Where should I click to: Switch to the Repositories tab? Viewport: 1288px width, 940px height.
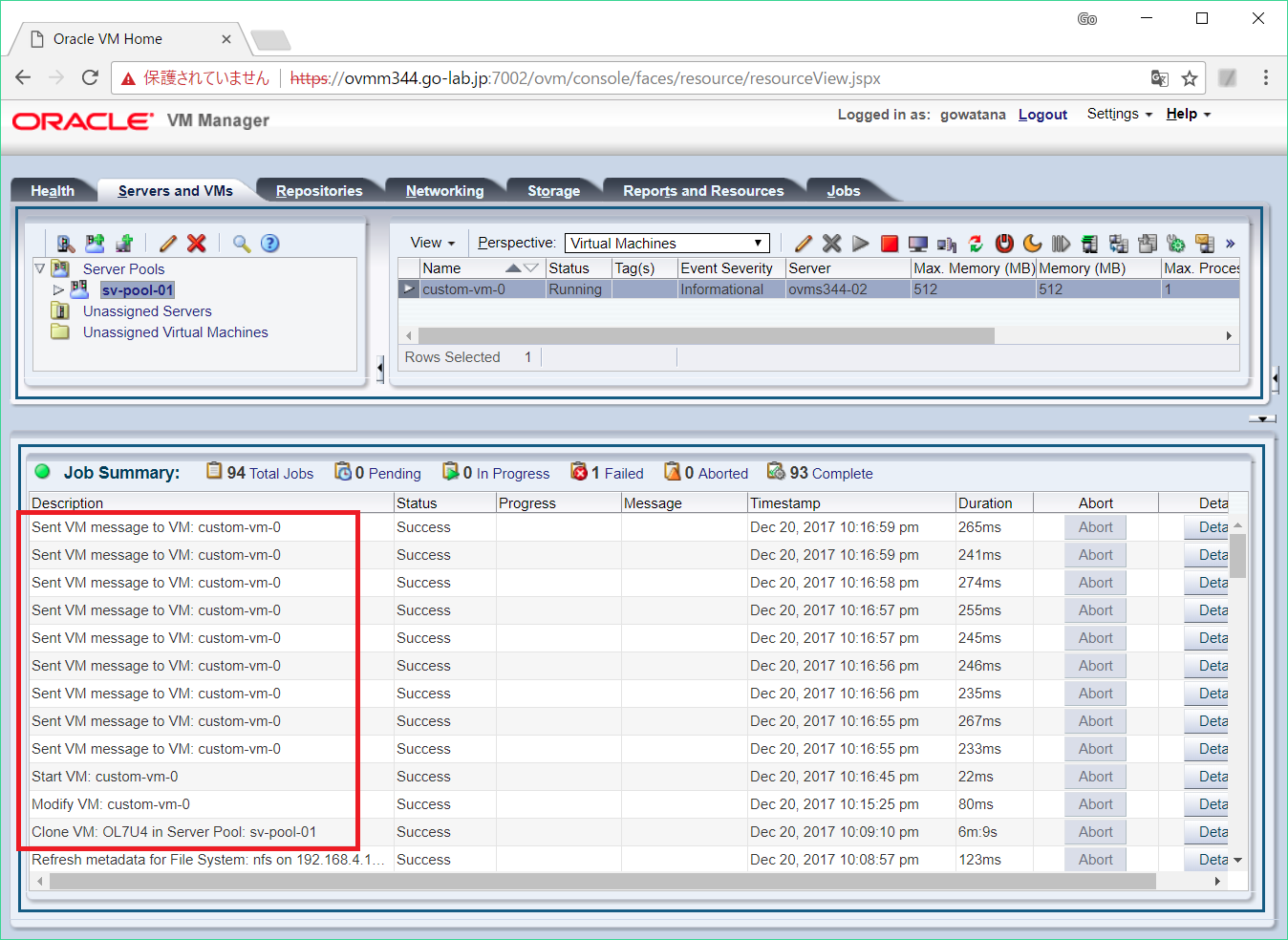tap(319, 191)
